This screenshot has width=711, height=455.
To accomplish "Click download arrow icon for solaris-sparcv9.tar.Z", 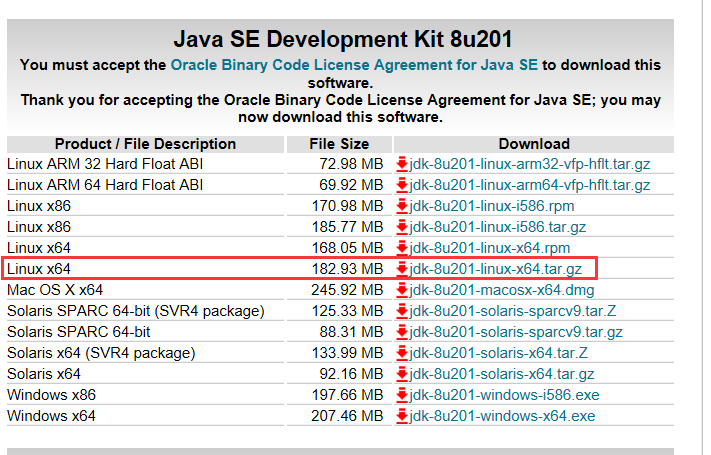I will pyautogui.click(x=402, y=311).
